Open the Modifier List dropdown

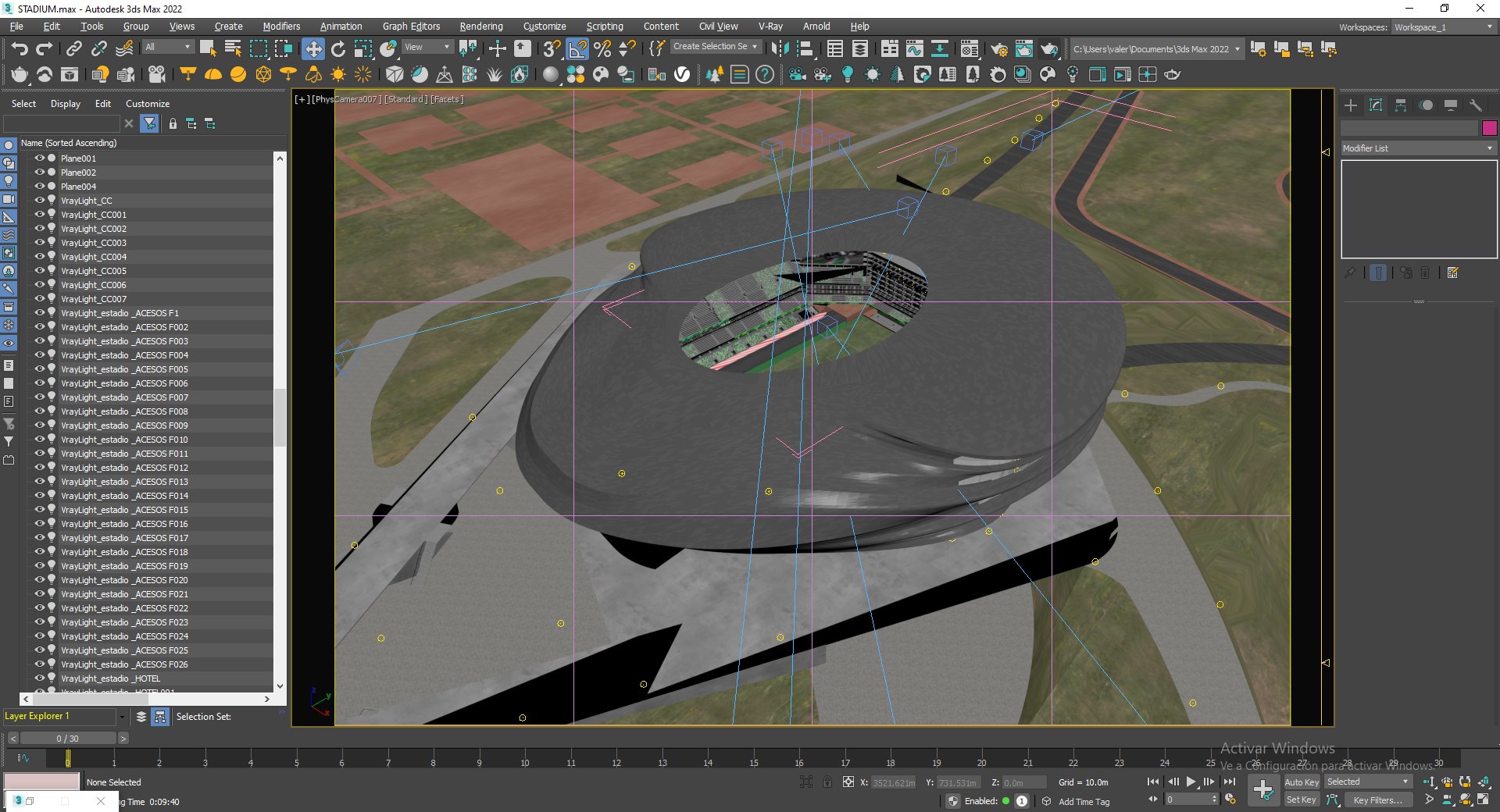[1419, 148]
